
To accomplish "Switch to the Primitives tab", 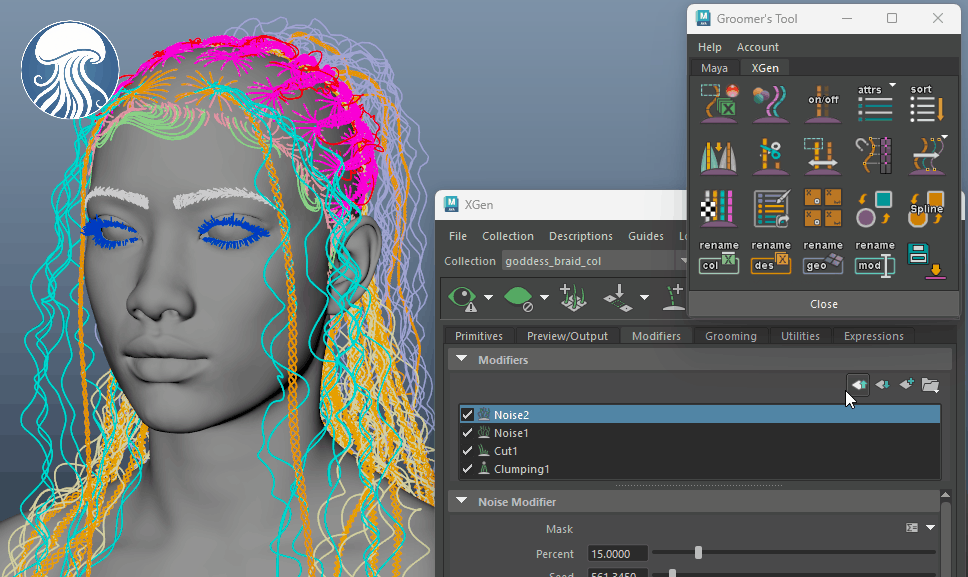I will (478, 336).
